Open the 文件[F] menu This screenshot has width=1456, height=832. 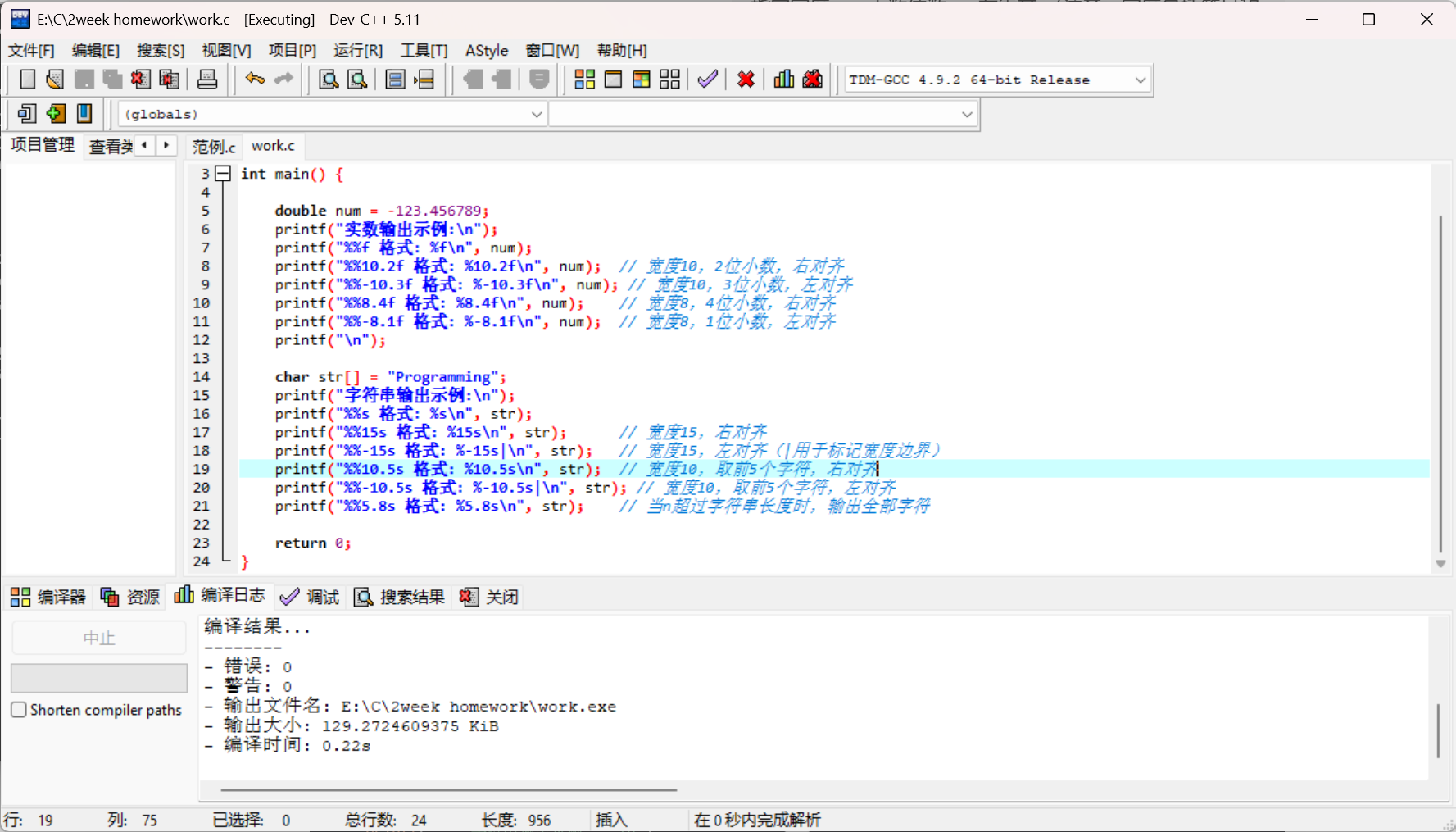31,51
